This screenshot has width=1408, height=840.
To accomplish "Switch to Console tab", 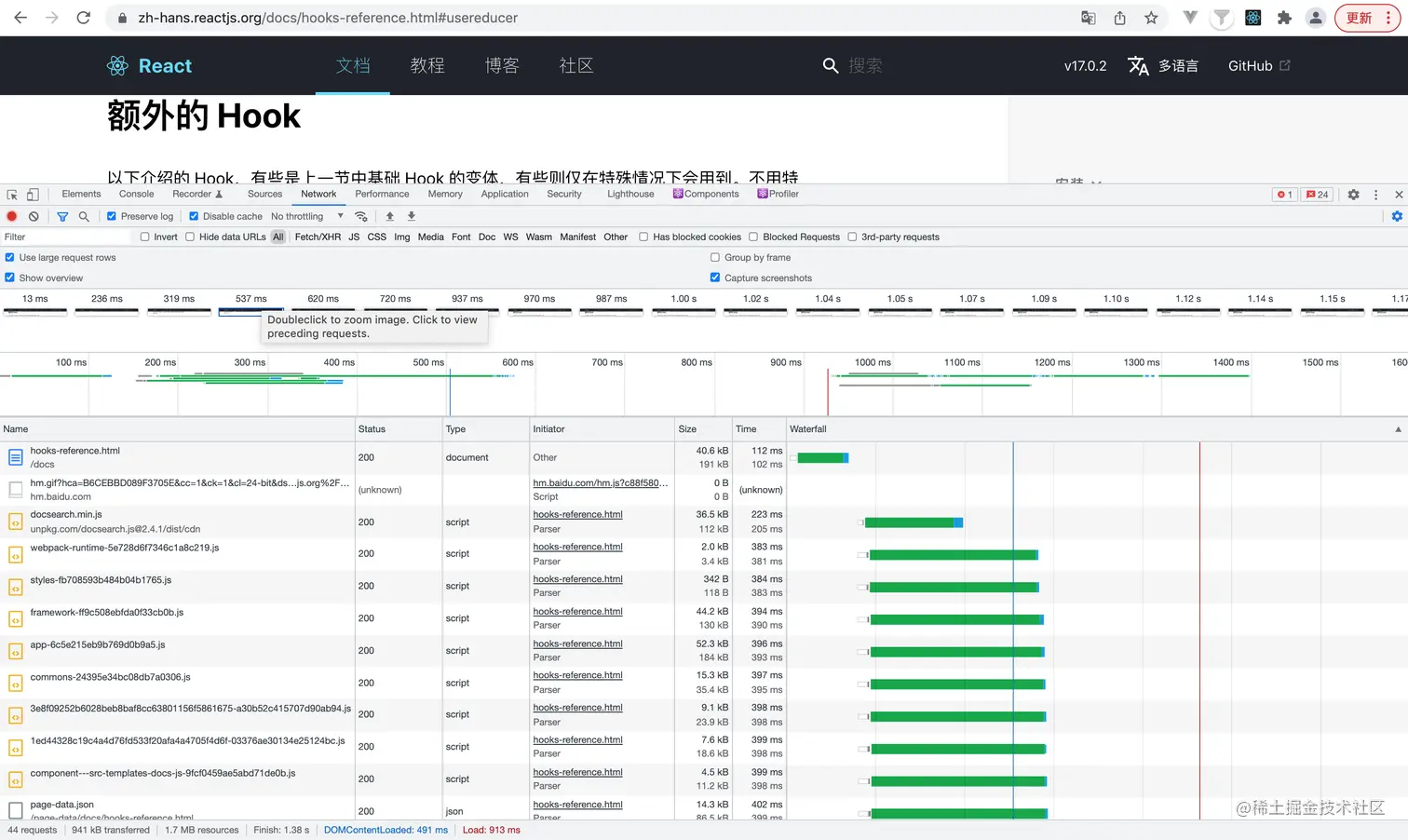I will tap(136, 194).
